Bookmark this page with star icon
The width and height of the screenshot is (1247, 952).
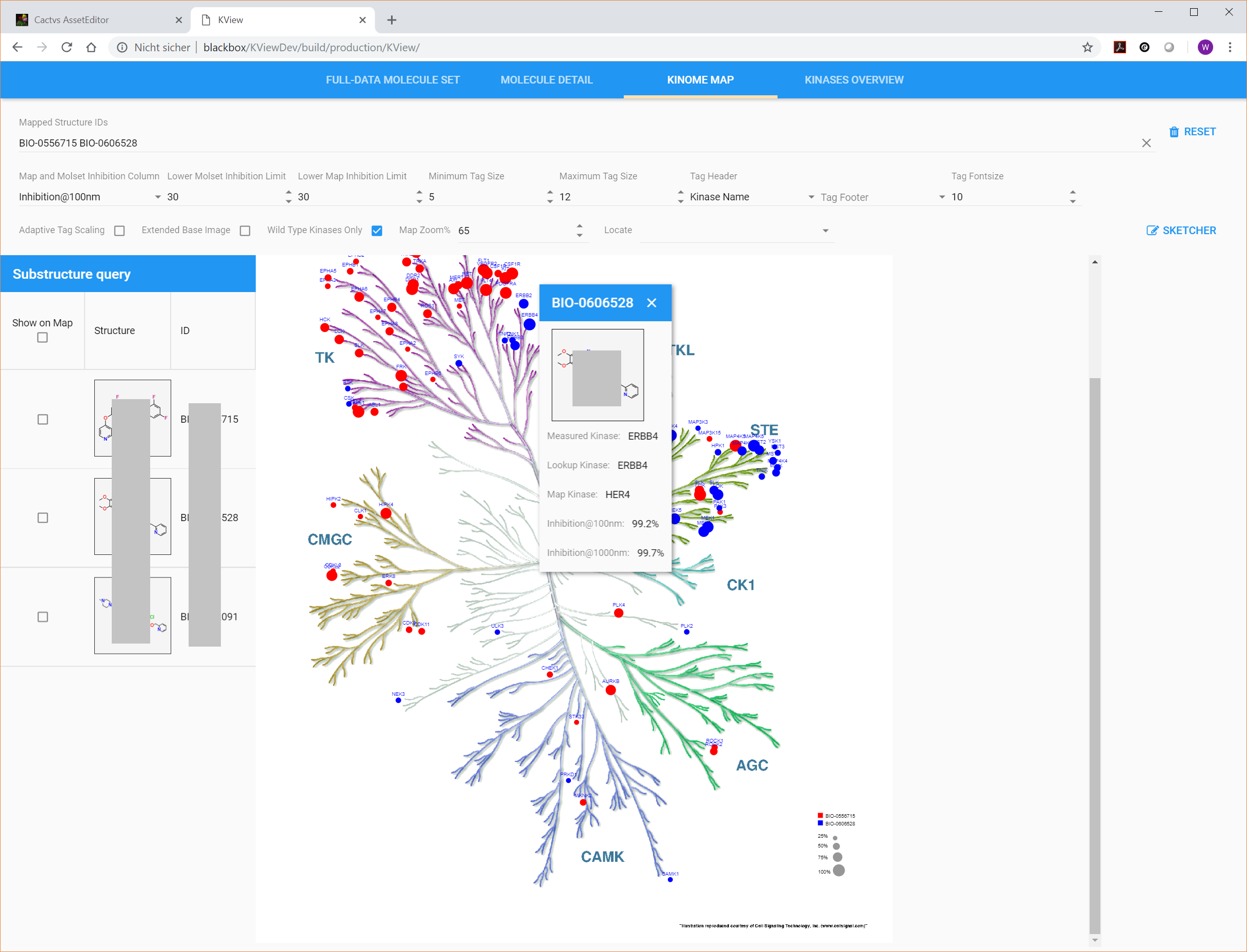(1087, 48)
